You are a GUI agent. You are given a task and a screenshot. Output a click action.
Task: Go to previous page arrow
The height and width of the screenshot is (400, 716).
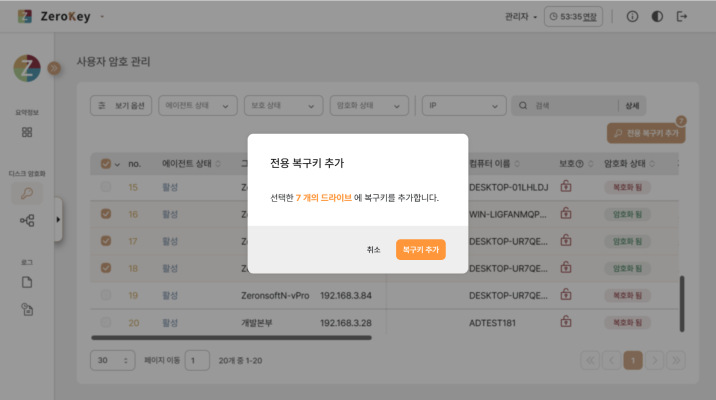[x=611, y=360]
